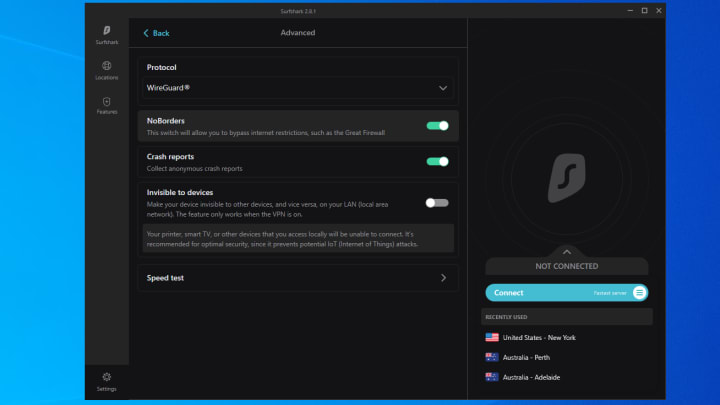Click the United States flag icon

point(492,338)
